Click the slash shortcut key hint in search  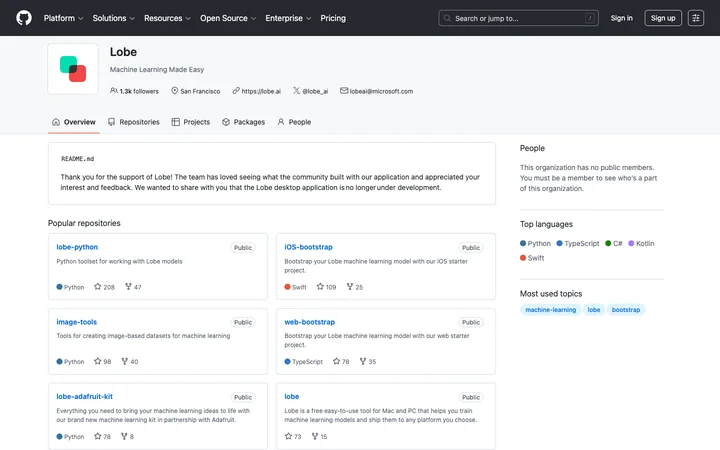coord(590,18)
